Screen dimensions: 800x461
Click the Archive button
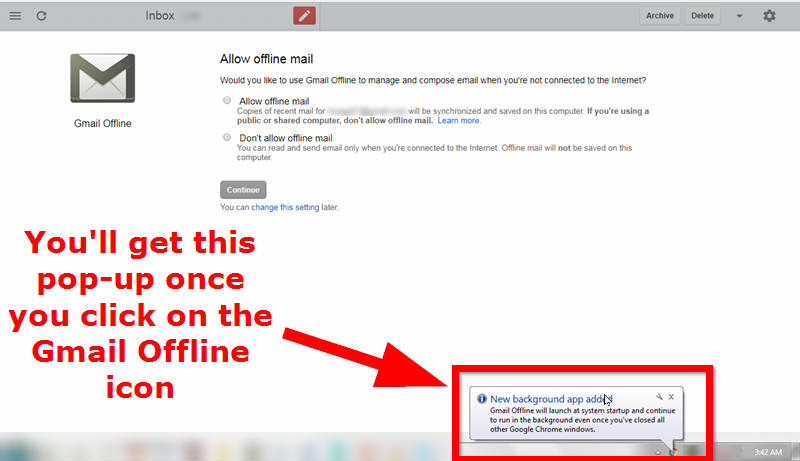(x=660, y=16)
